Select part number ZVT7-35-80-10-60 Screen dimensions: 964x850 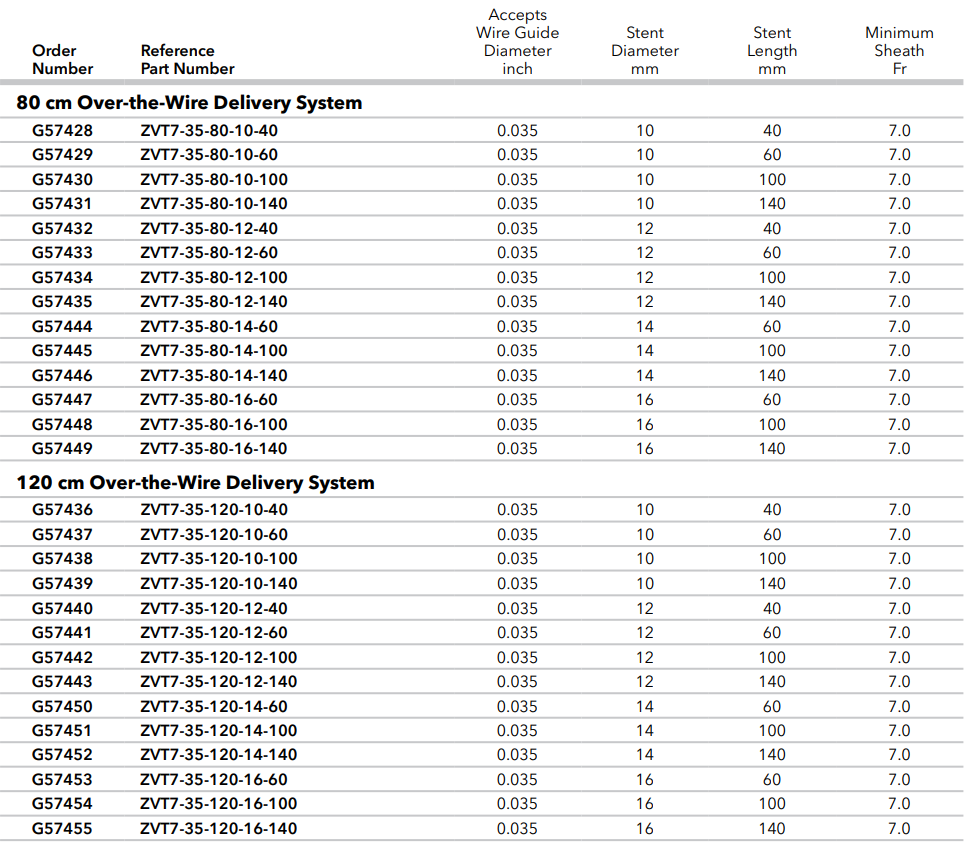[x=209, y=155]
